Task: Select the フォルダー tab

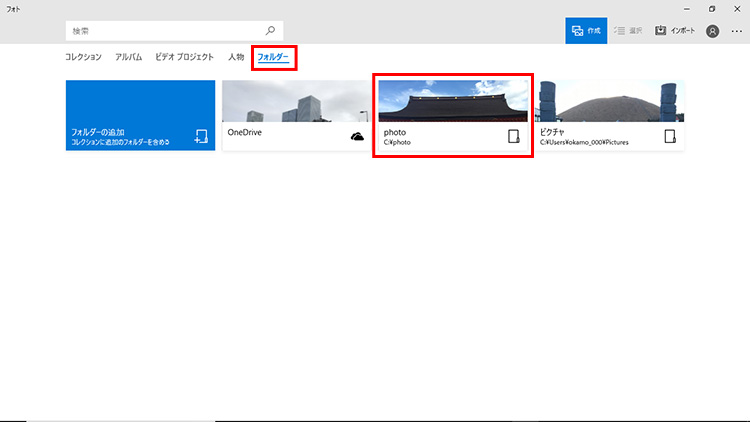Action: pos(273,57)
